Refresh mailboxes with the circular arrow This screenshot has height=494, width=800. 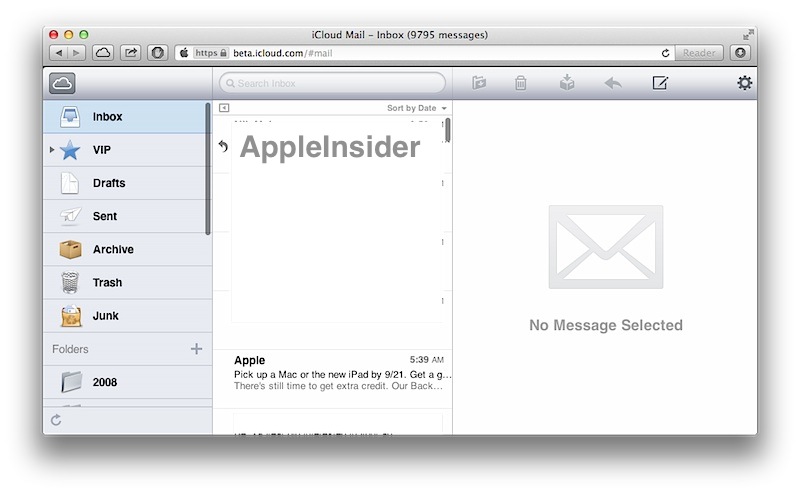click(x=56, y=420)
